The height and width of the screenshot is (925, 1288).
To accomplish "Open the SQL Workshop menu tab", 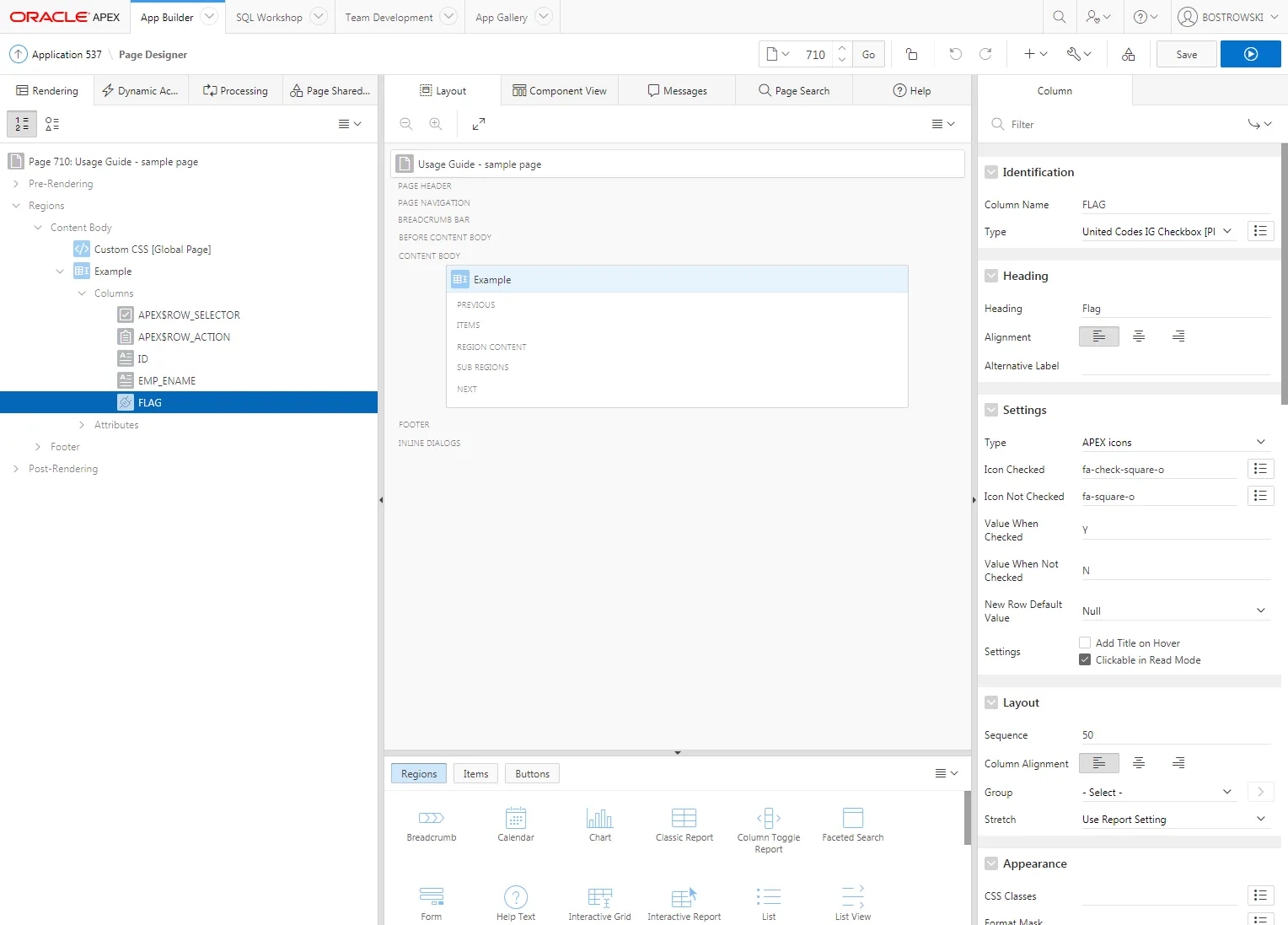I will coord(269,17).
